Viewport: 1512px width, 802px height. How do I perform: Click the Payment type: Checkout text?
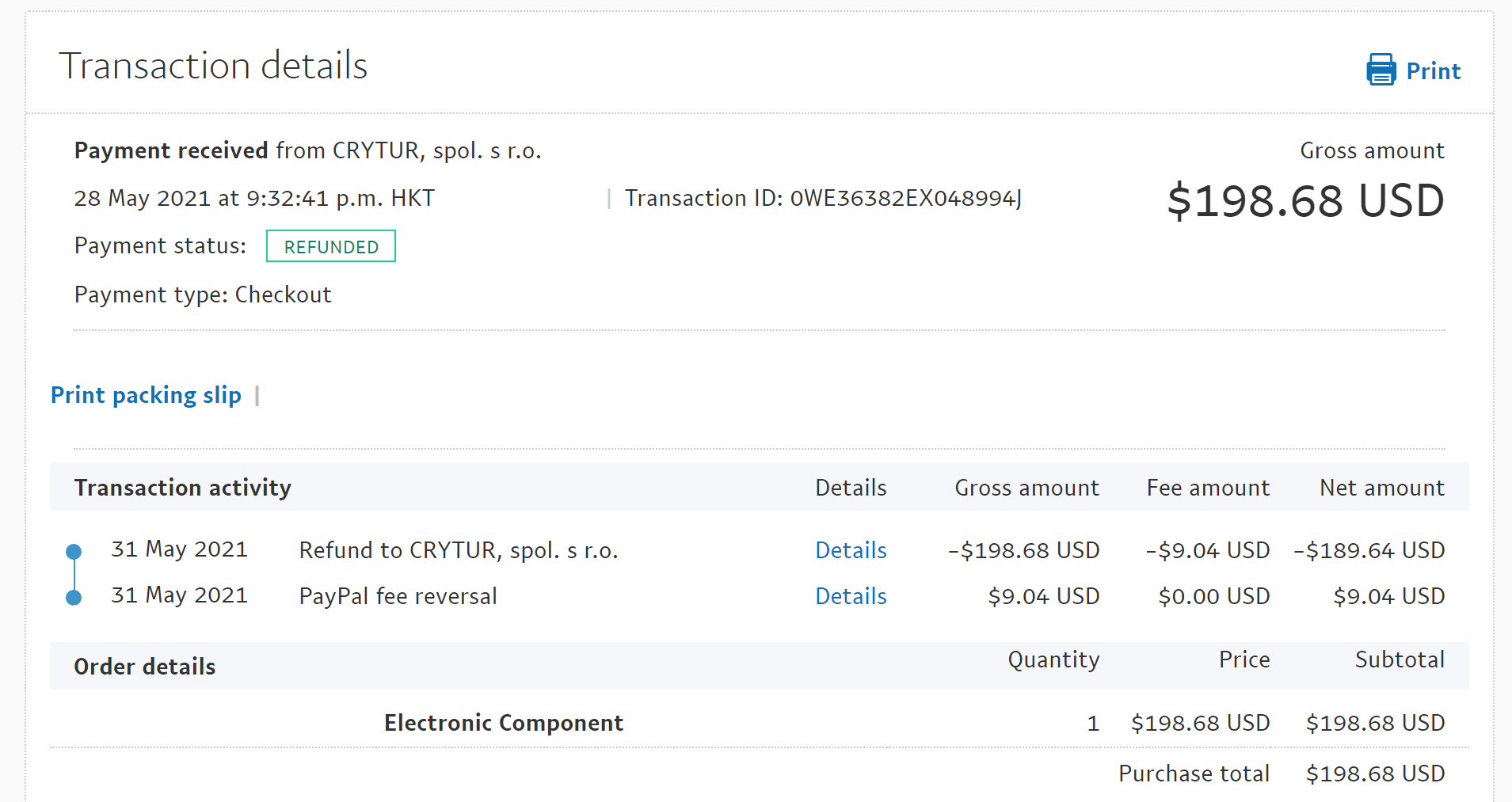(203, 295)
